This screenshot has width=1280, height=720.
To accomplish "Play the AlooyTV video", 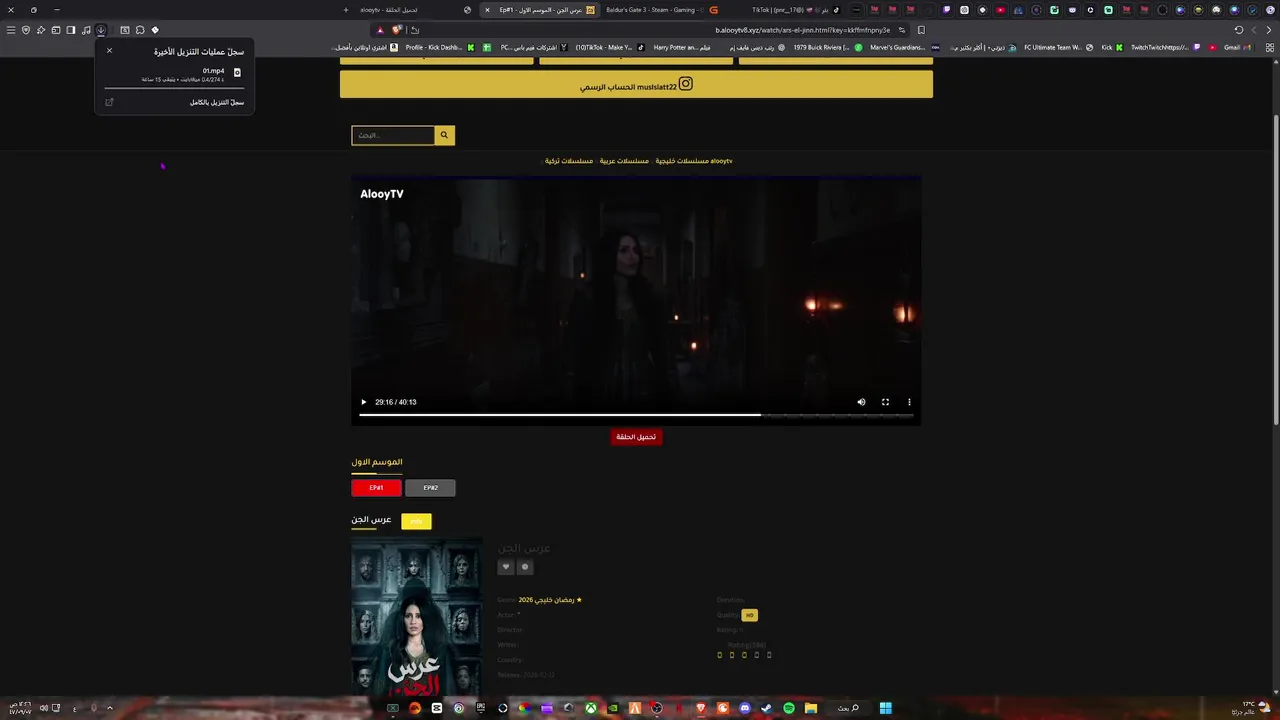I will tap(363, 402).
